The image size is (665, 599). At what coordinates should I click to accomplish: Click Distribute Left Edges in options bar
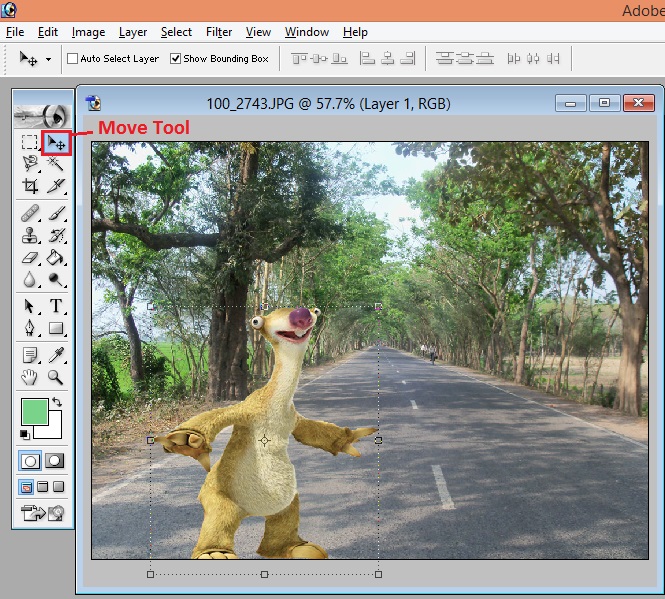[513, 59]
